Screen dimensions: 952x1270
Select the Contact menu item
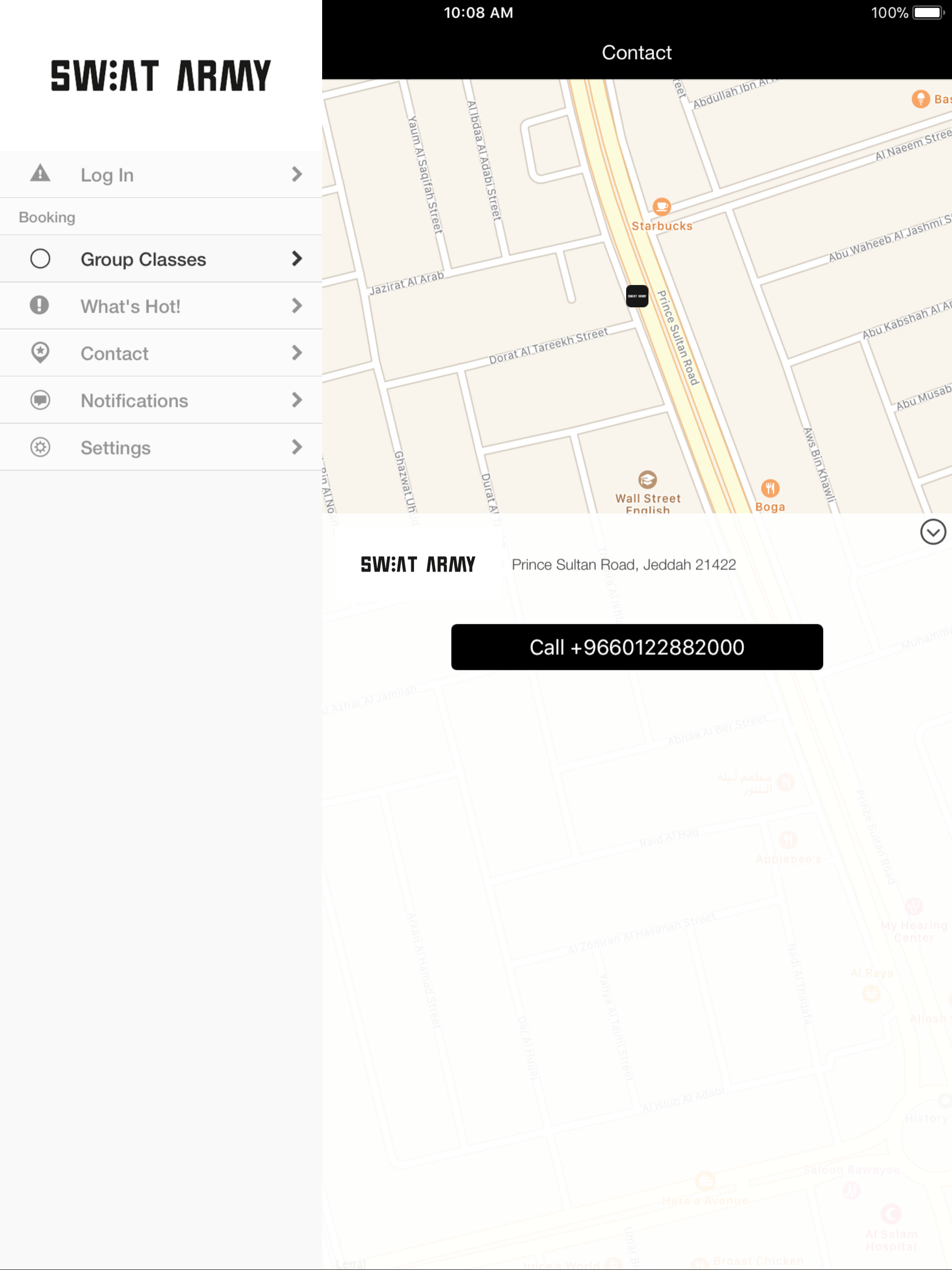[161, 353]
